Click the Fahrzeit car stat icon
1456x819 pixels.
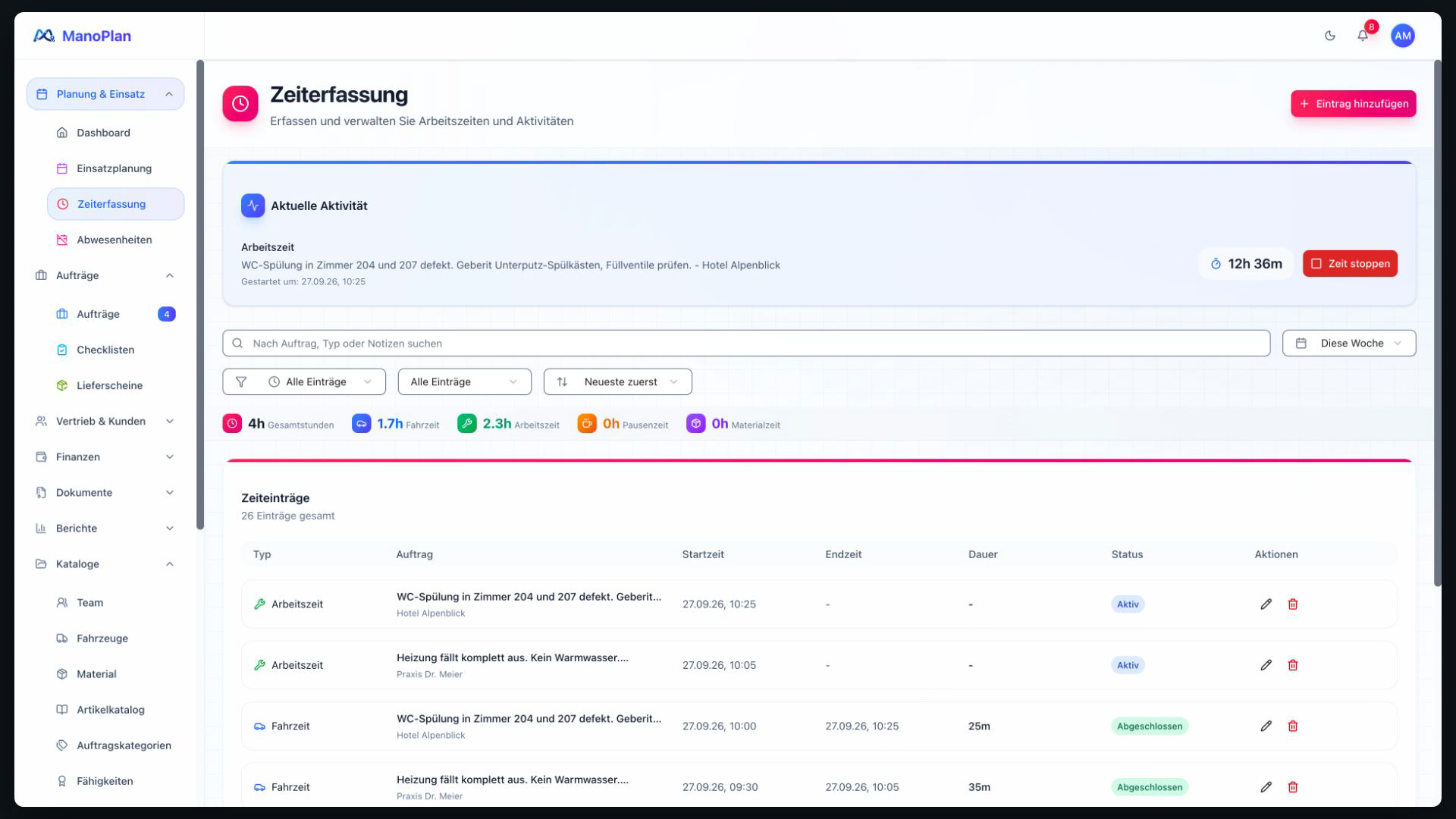pos(361,424)
